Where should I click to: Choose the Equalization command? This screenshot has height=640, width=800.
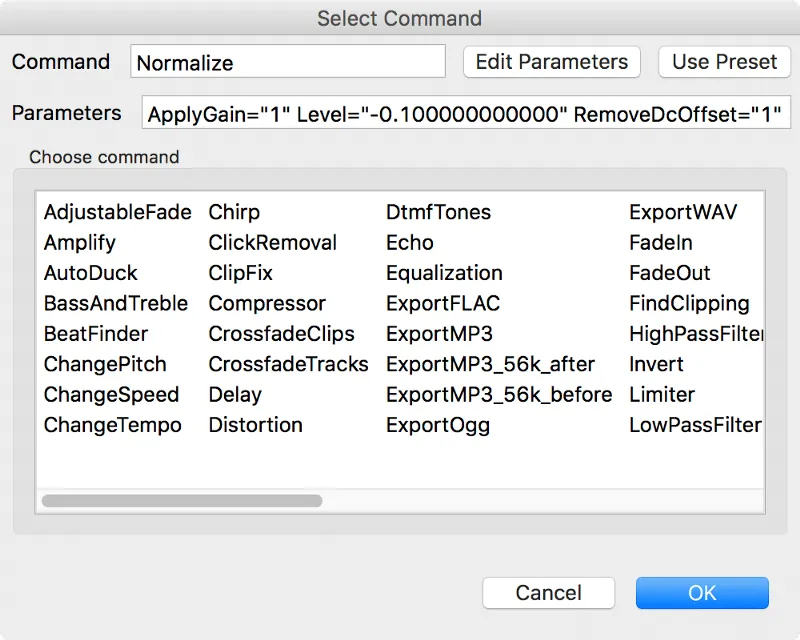coord(444,273)
